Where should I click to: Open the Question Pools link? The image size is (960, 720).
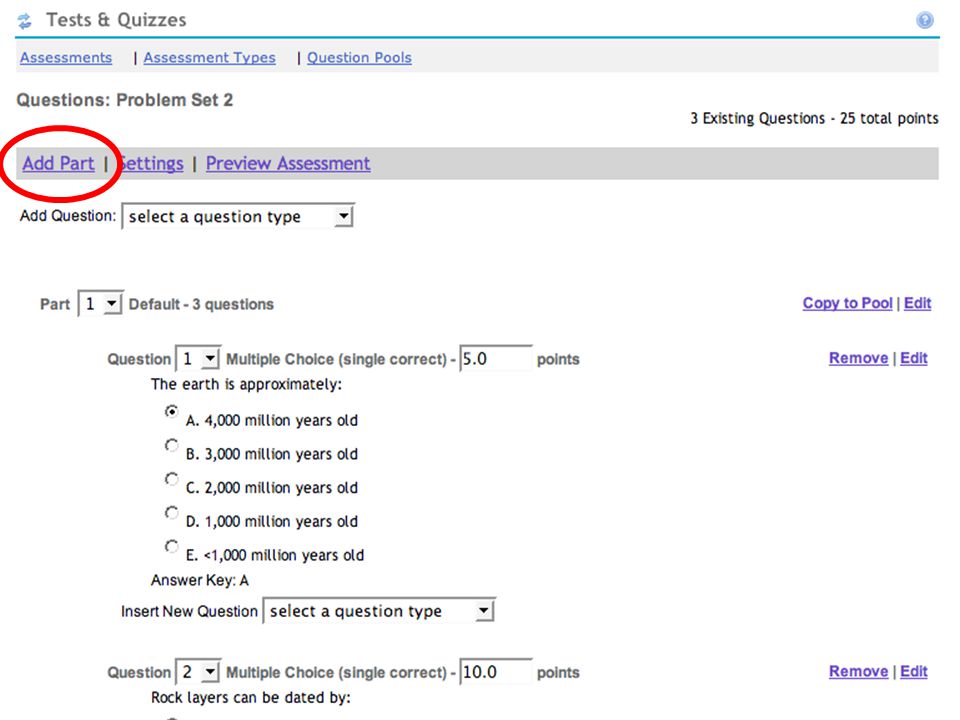(x=359, y=58)
